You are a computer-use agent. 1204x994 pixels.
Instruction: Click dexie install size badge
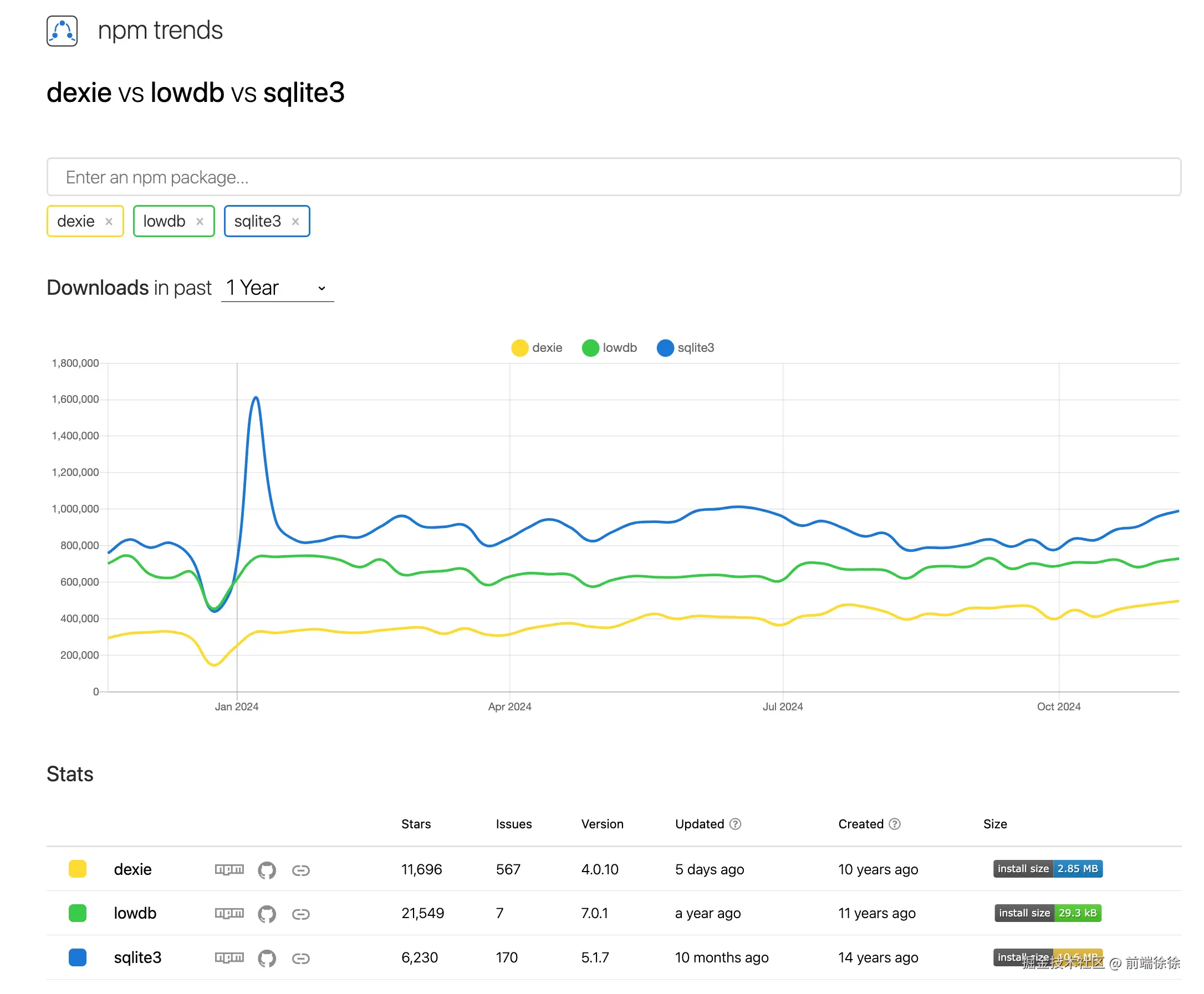coord(1048,869)
